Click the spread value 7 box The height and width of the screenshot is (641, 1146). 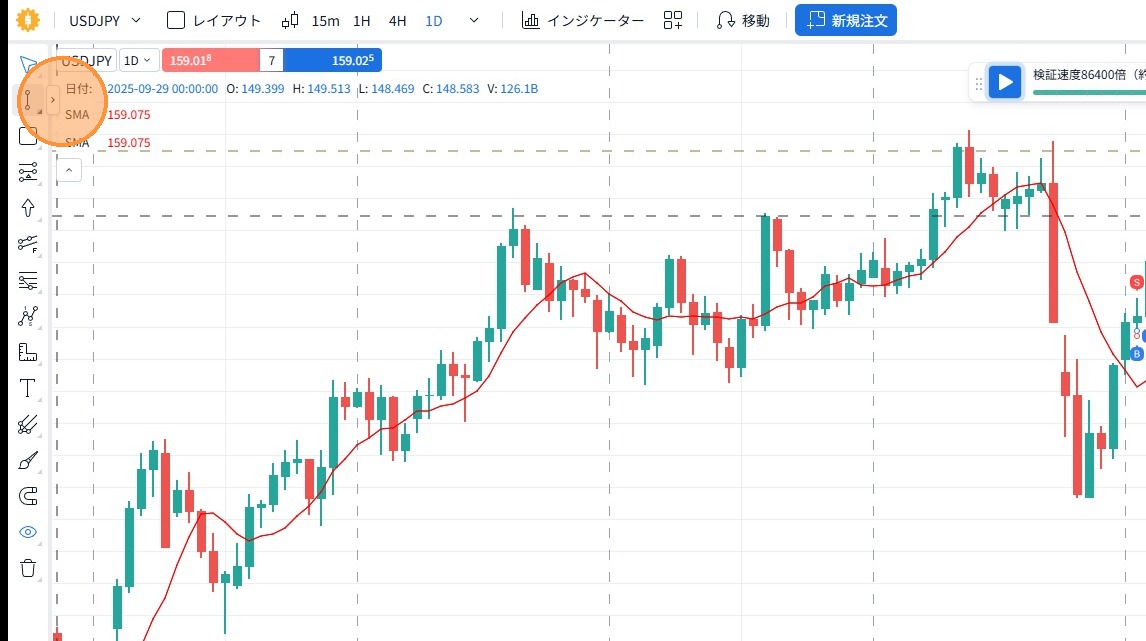(272, 60)
